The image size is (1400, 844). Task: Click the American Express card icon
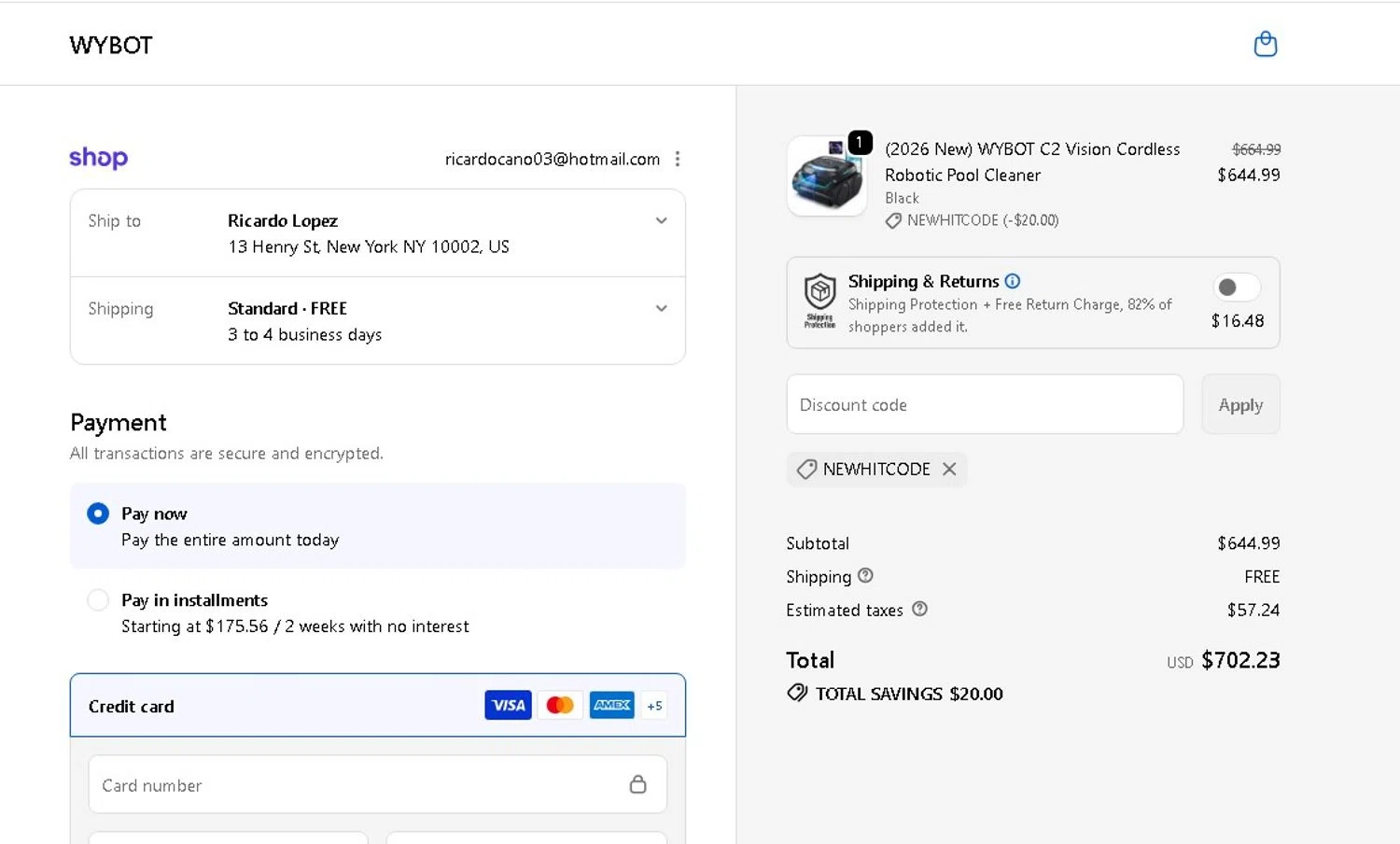612,705
